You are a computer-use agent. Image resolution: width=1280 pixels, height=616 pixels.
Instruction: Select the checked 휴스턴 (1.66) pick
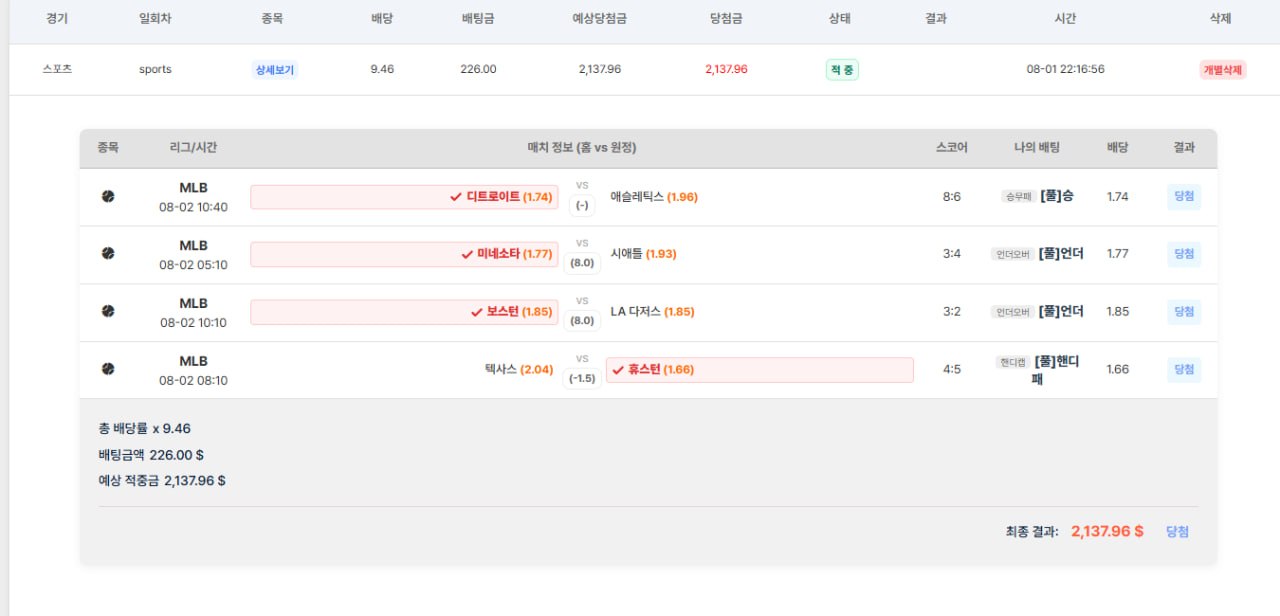tap(759, 370)
